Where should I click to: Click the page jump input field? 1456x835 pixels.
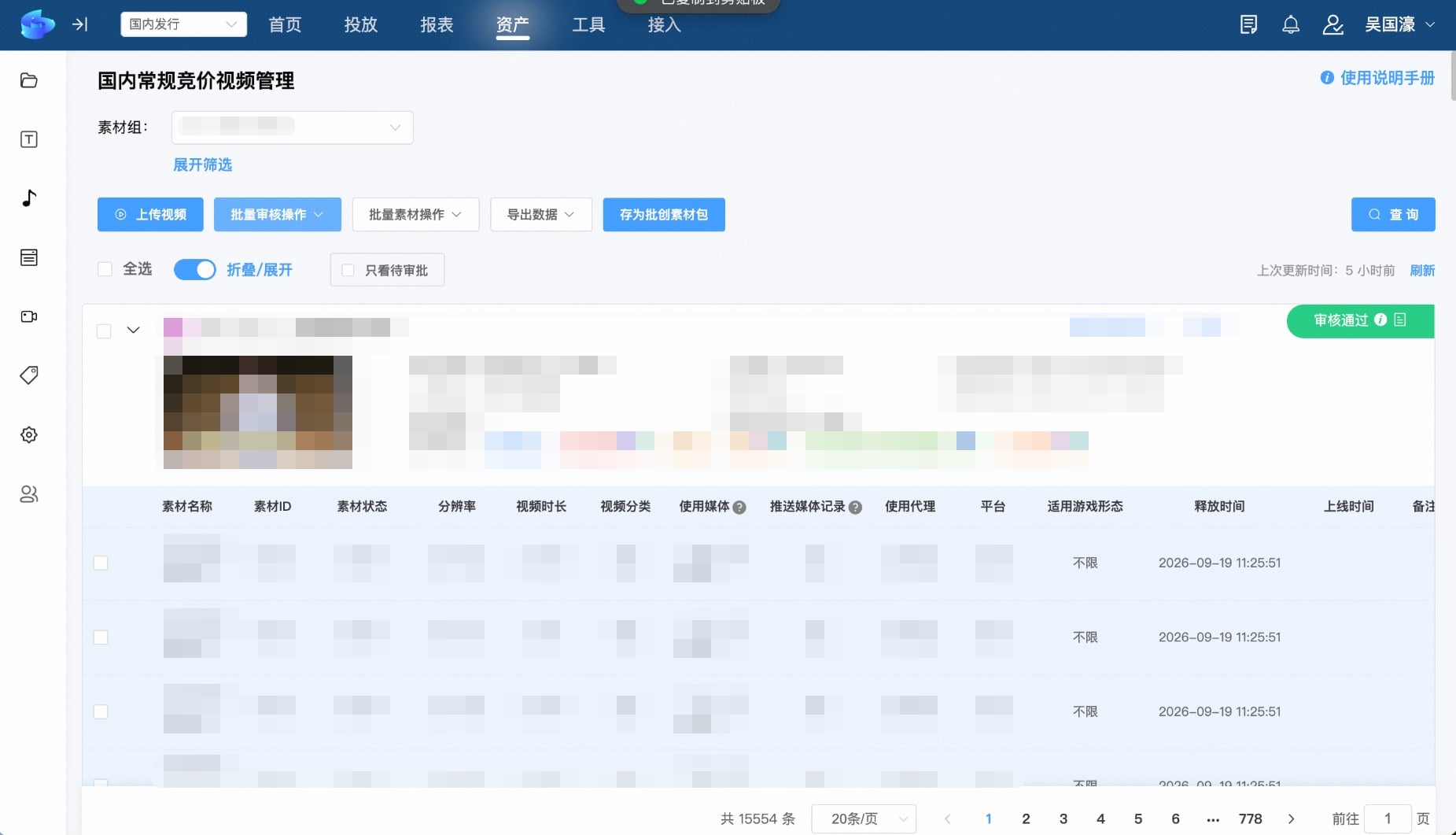click(x=1388, y=819)
